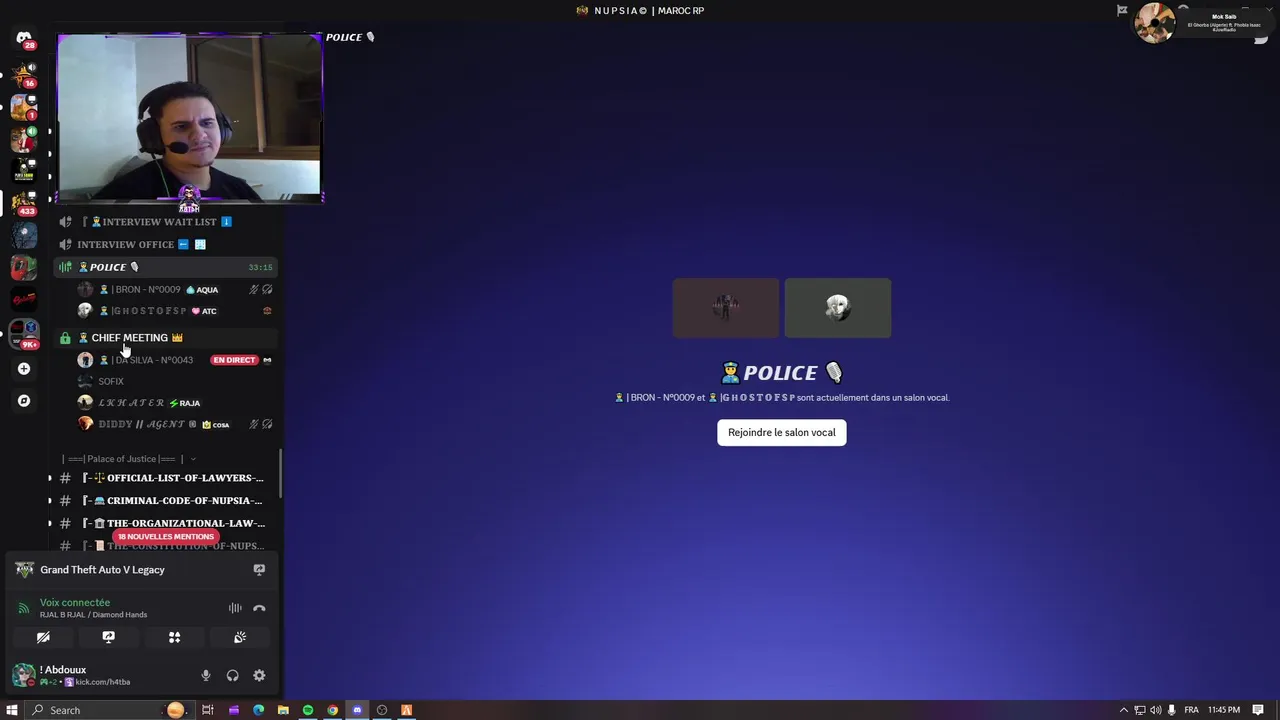Viewport: 1280px width, 720px height.
Task: Open Task View in the taskbar
Action: pyautogui.click(x=208, y=710)
